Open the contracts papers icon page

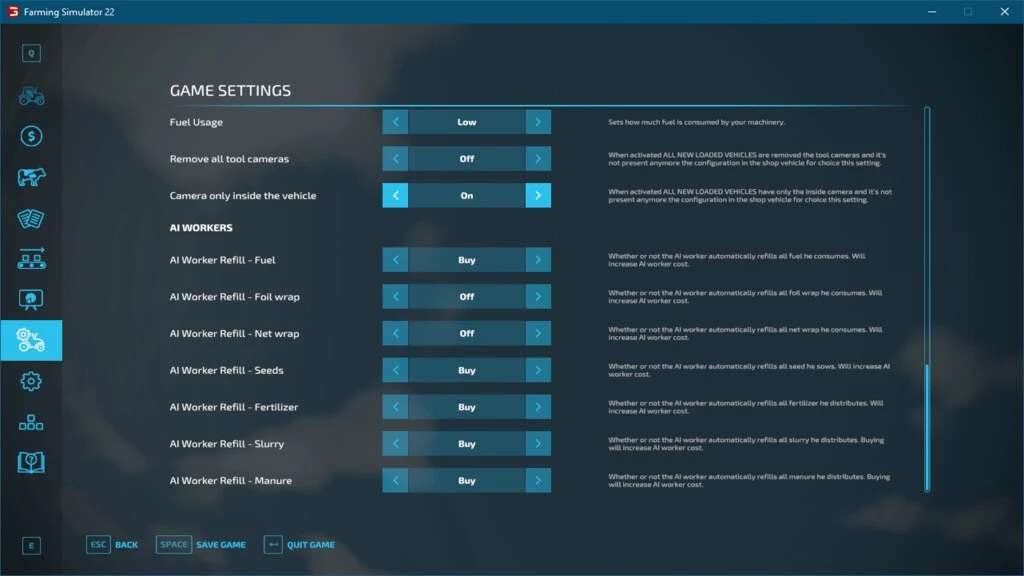pos(31,218)
